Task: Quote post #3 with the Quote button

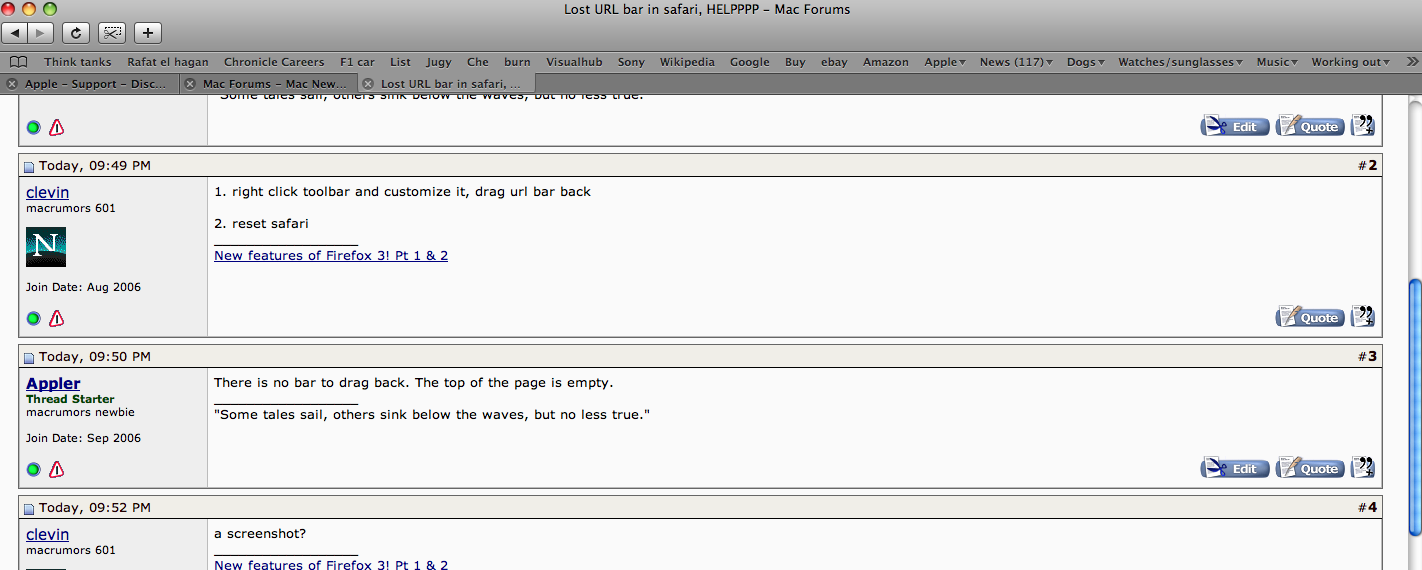Action: 1310,468
